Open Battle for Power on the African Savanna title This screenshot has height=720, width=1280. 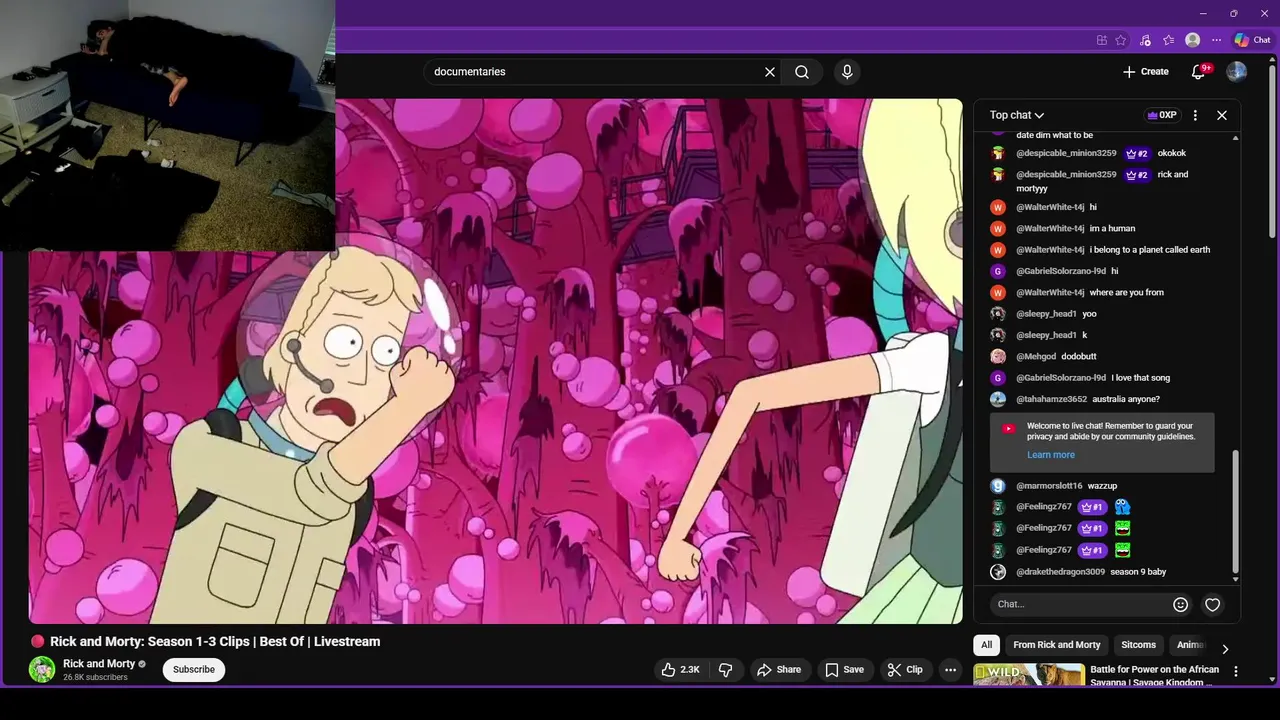pyautogui.click(x=1154, y=676)
